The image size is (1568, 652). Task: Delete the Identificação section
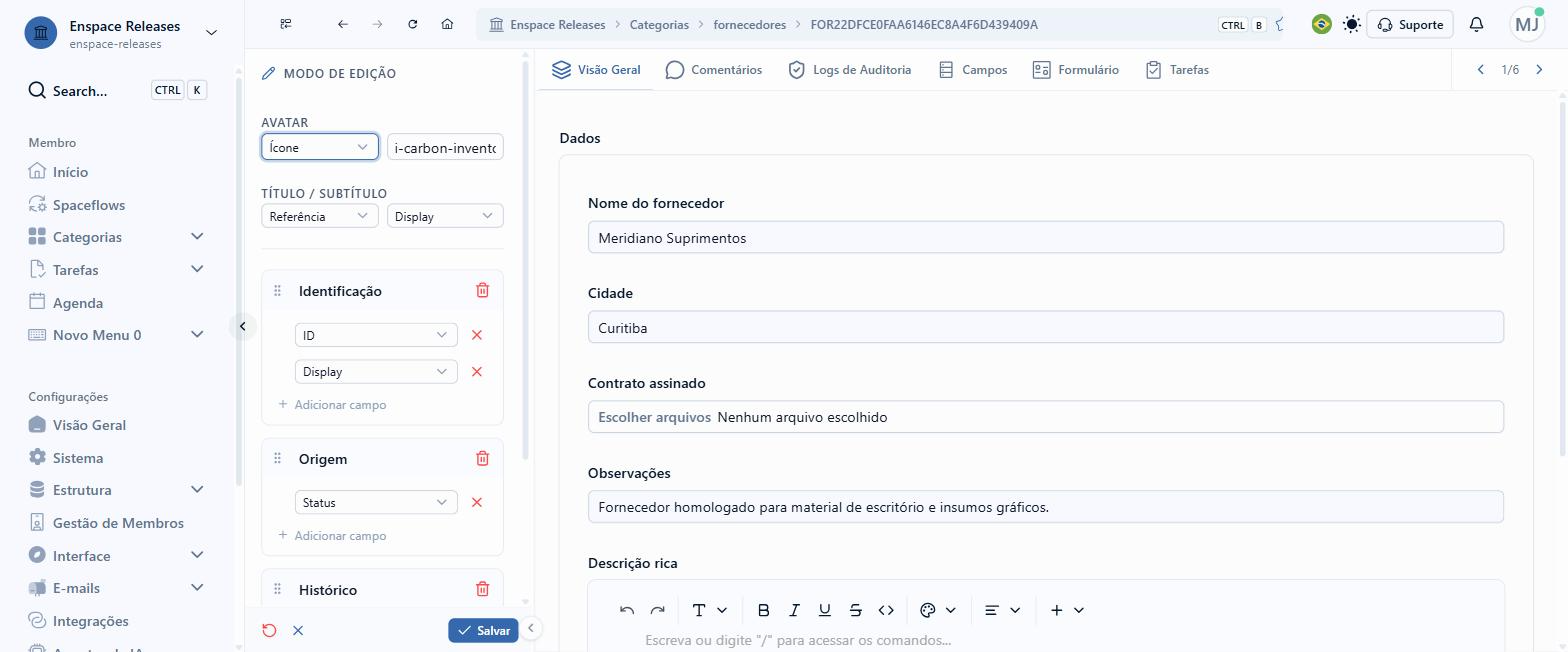(482, 290)
